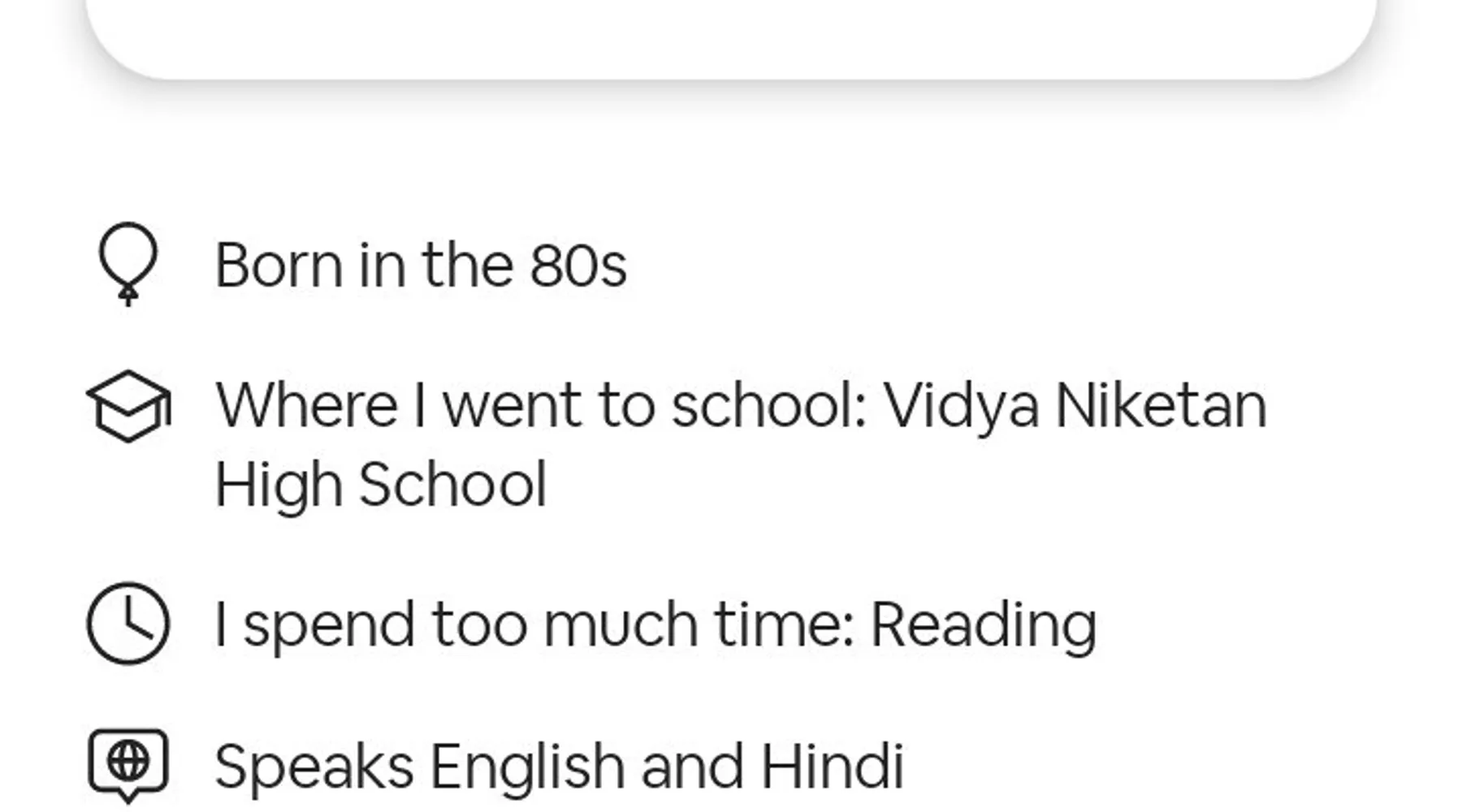The width and height of the screenshot is (1462, 812).
Task: Click 'I spend too much time' label
Action: pyautogui.click(x=534, y=624)
